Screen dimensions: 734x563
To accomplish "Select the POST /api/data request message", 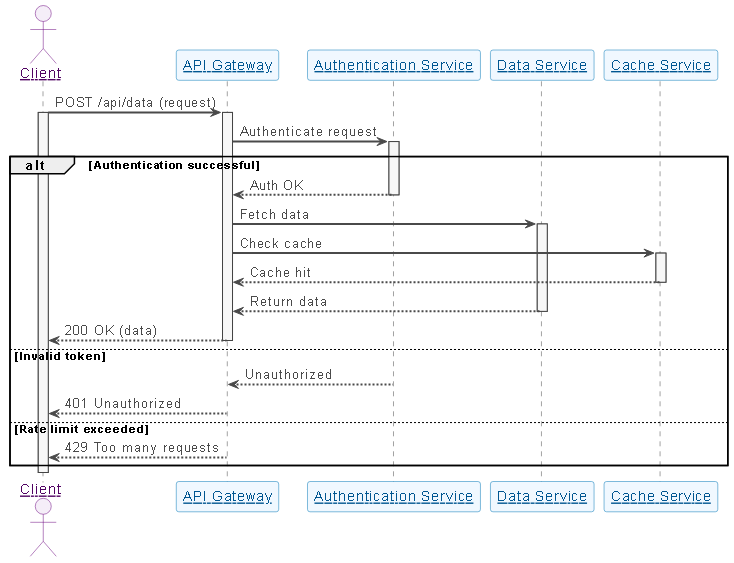I will (x=135, y=103).
